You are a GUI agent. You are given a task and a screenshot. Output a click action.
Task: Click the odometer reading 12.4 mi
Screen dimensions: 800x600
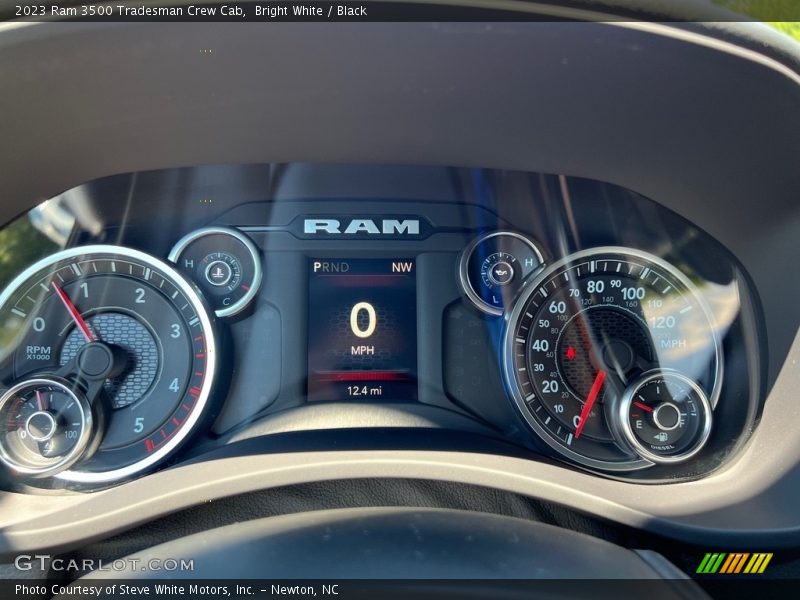(364, 391)
